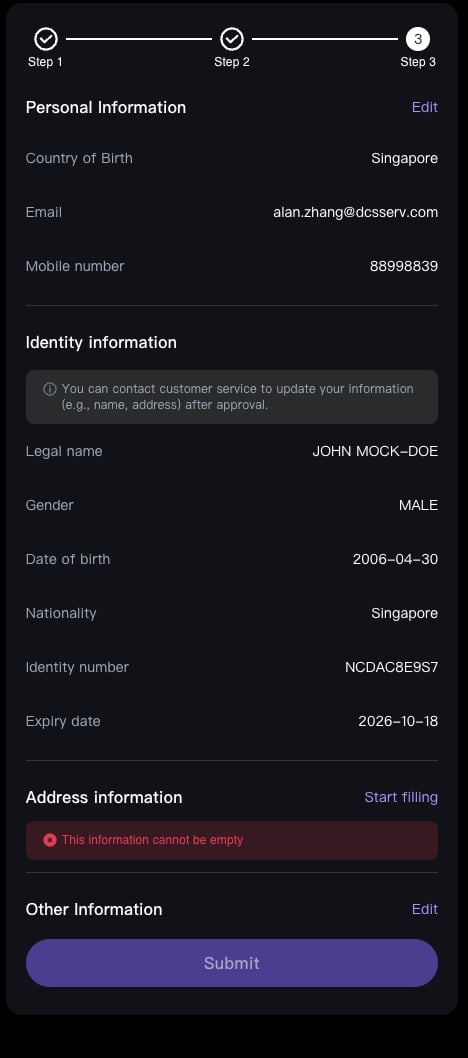Click the Step 2 label
Screen dimensions: 468x1058
[x=232, y=62]
